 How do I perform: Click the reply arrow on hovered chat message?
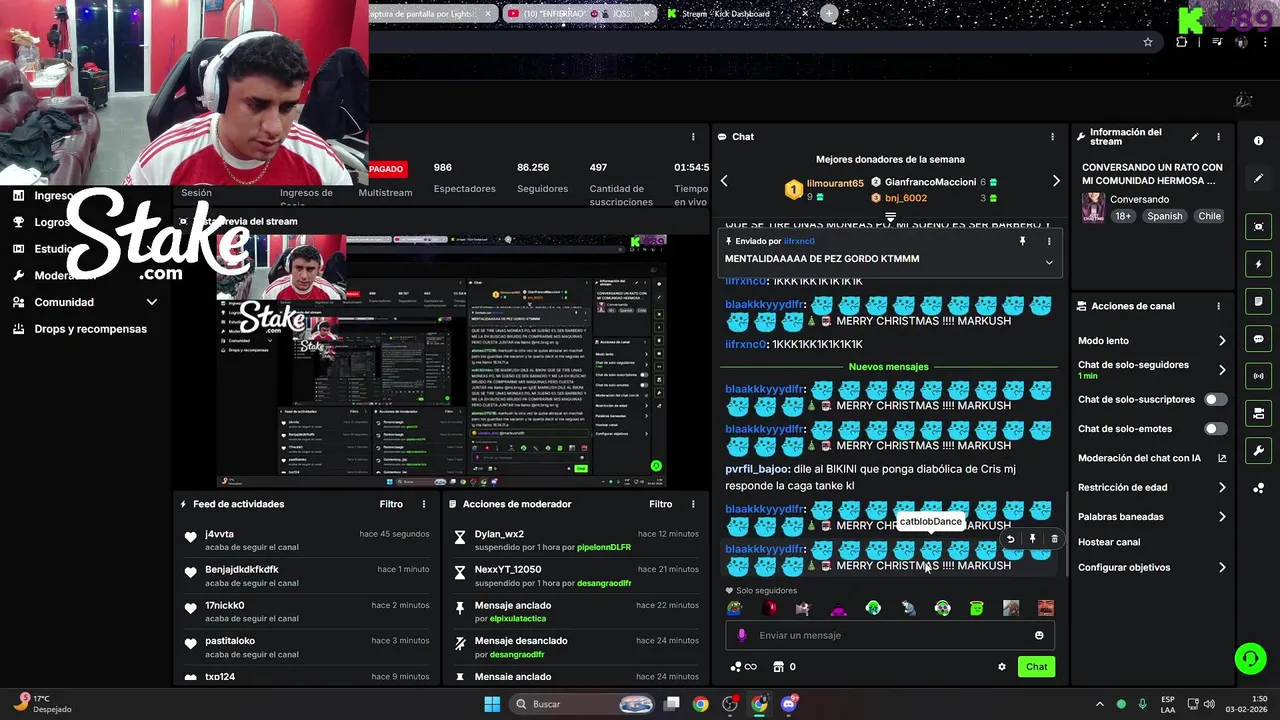pos(1010,539)
